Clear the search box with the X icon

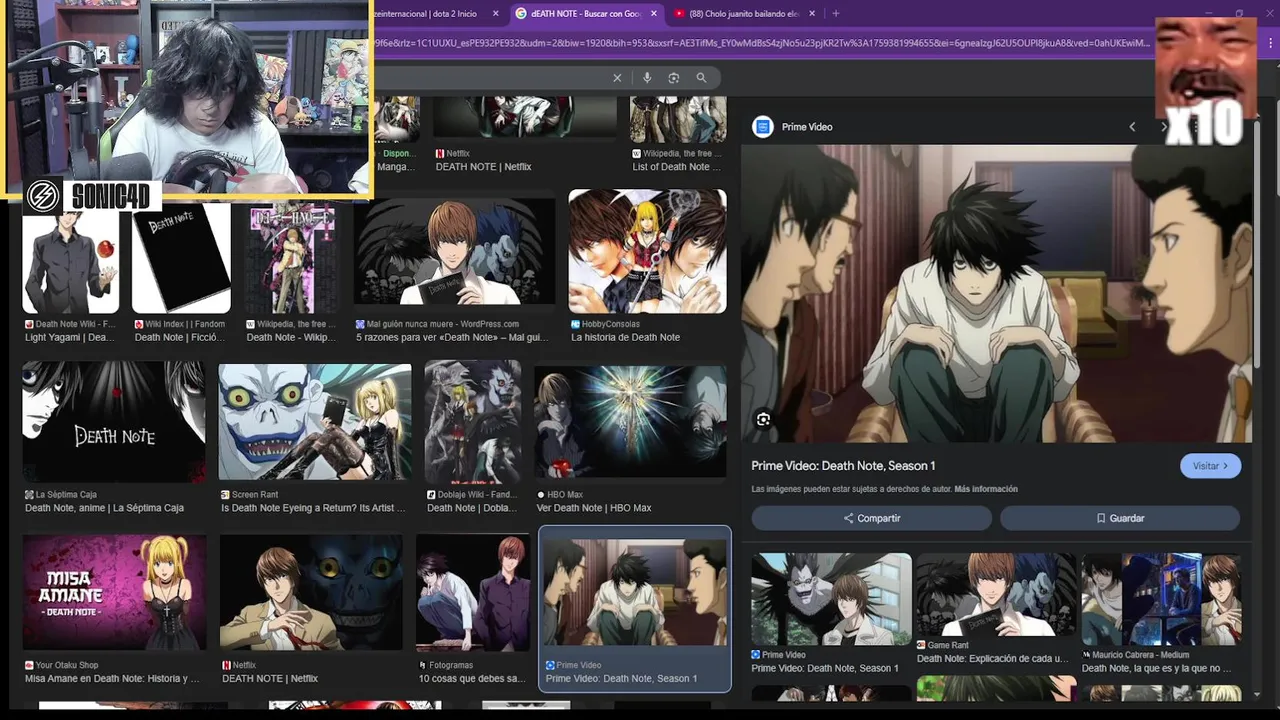(617, 78)
